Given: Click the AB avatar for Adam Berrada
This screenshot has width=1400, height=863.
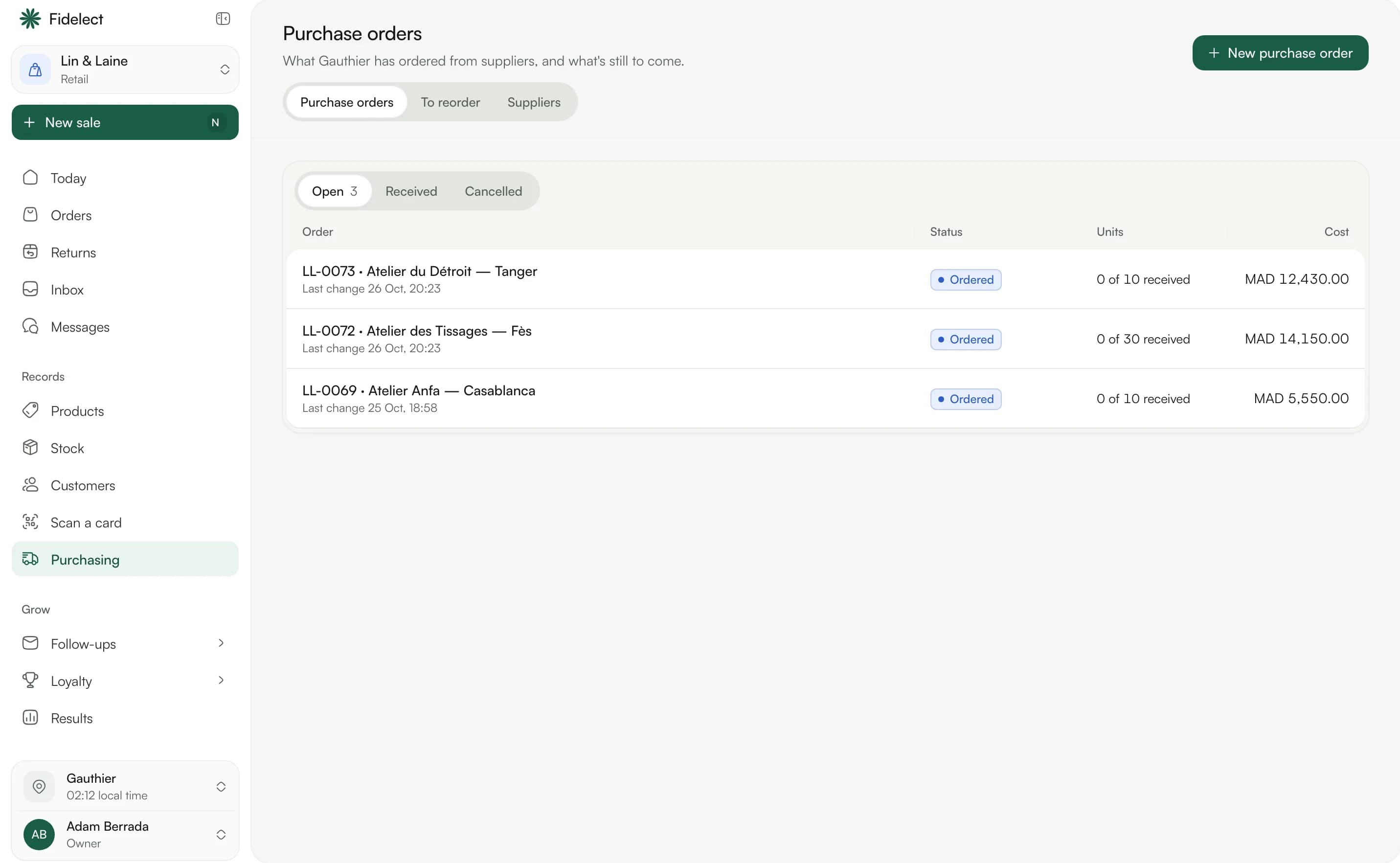Looking at the screenshot, I should point(39,834).
